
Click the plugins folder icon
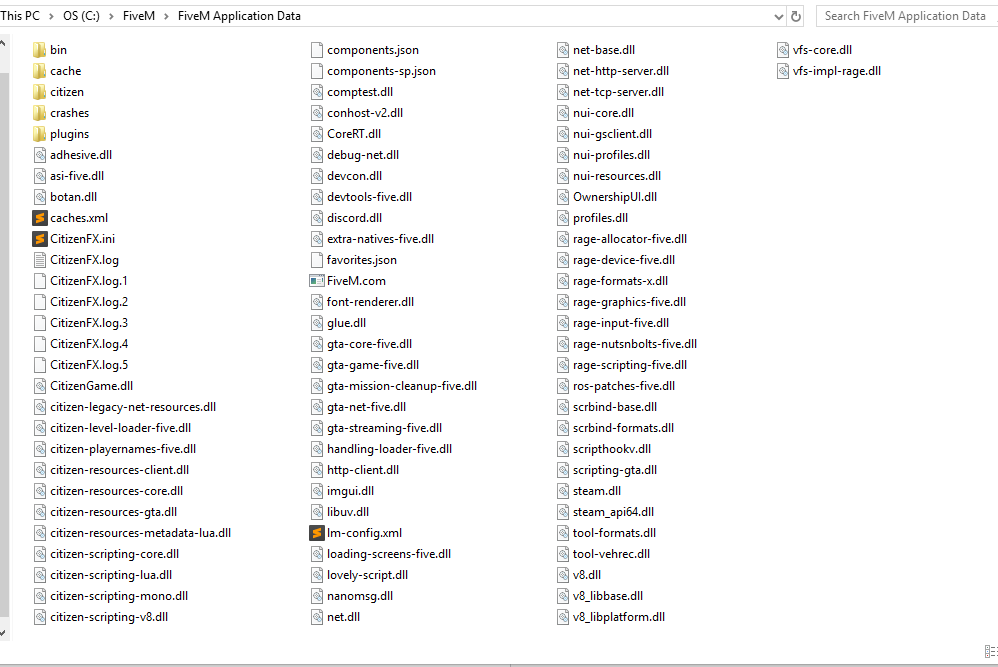tap(39, 134)
